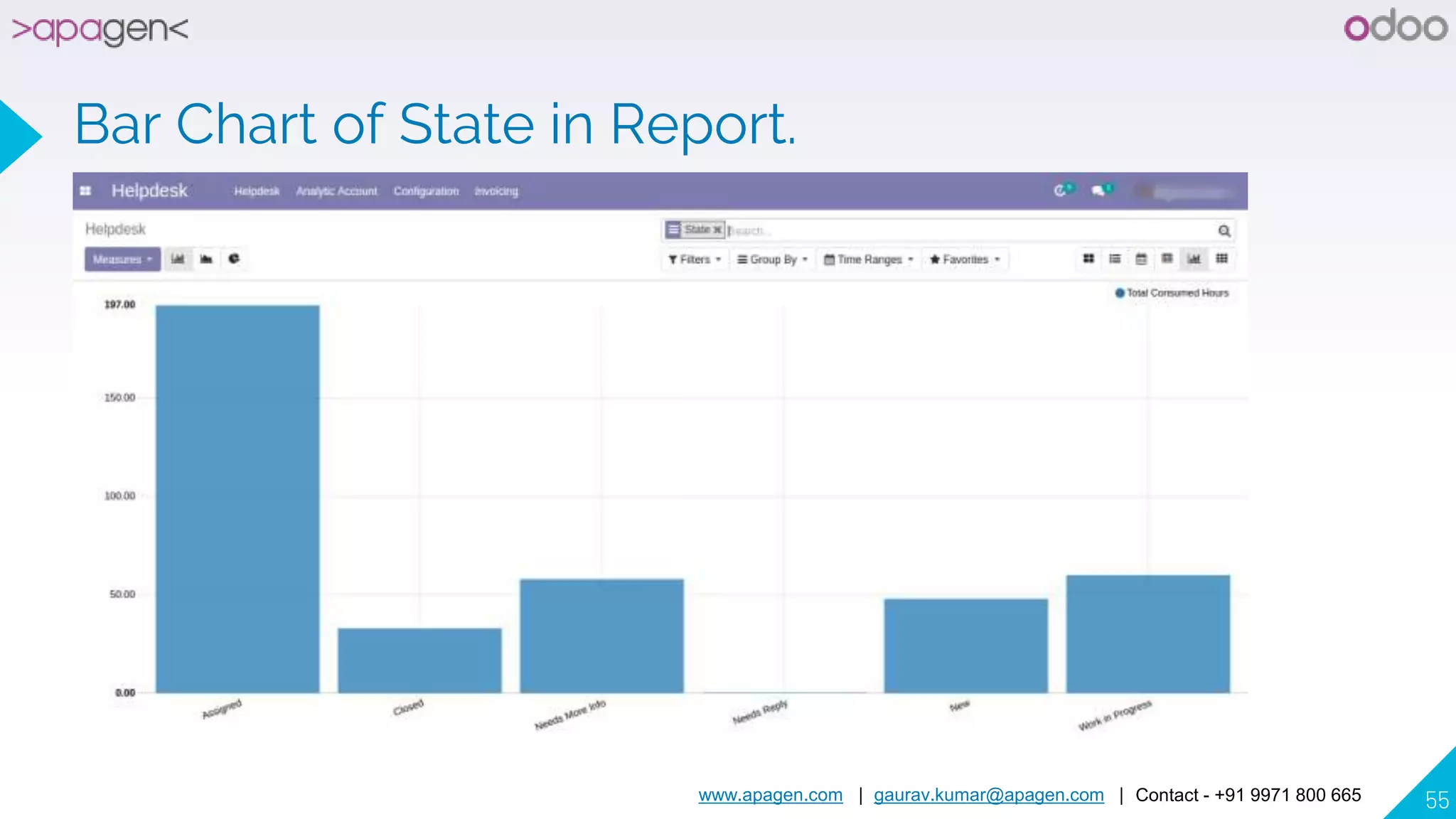Switch to line chart mode
The width and height of the screenshot is (1456, 819).
coord(206,259)
